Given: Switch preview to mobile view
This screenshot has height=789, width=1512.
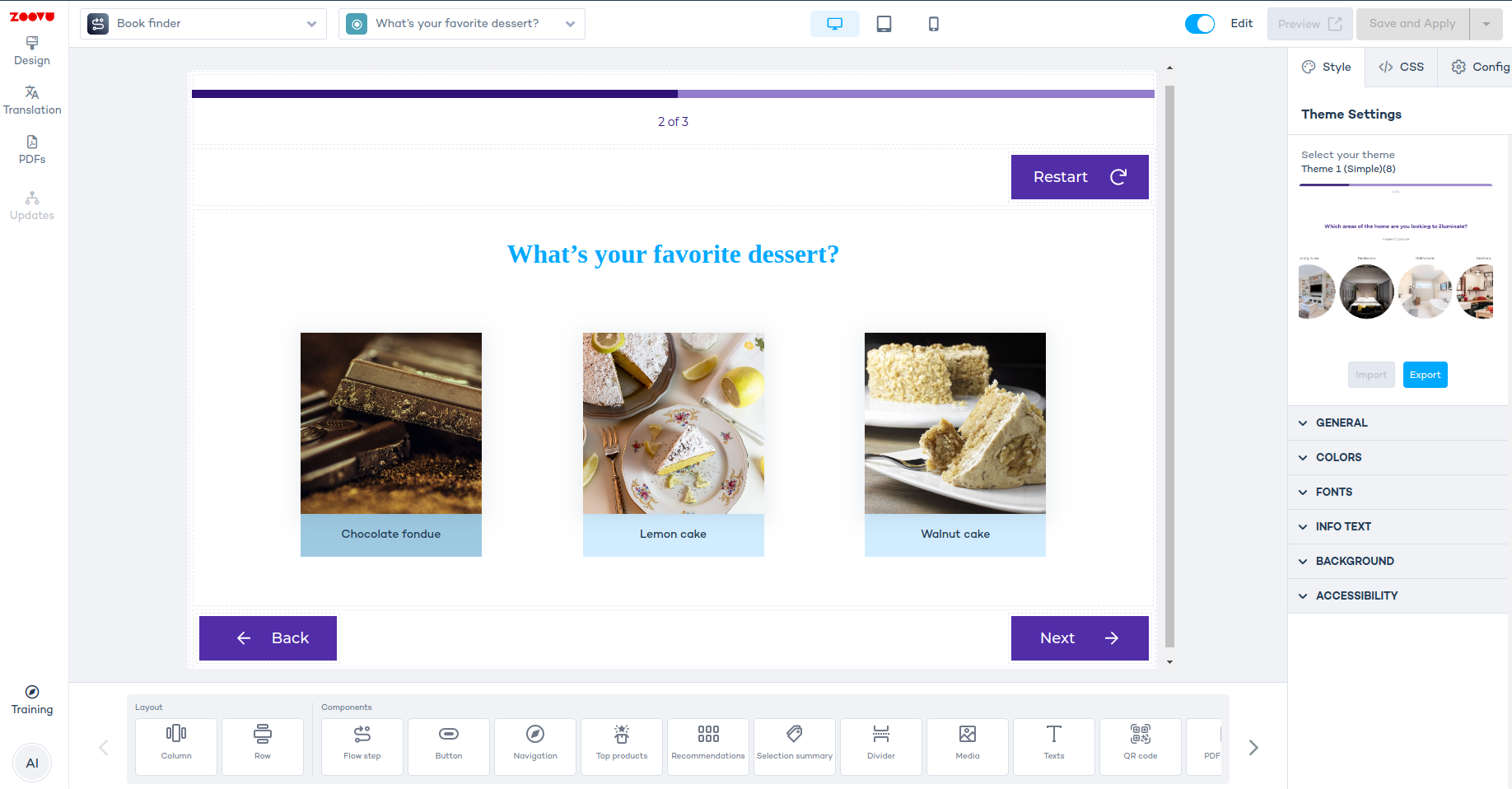Looking at the screenshot, I should (x=933, y=24).
